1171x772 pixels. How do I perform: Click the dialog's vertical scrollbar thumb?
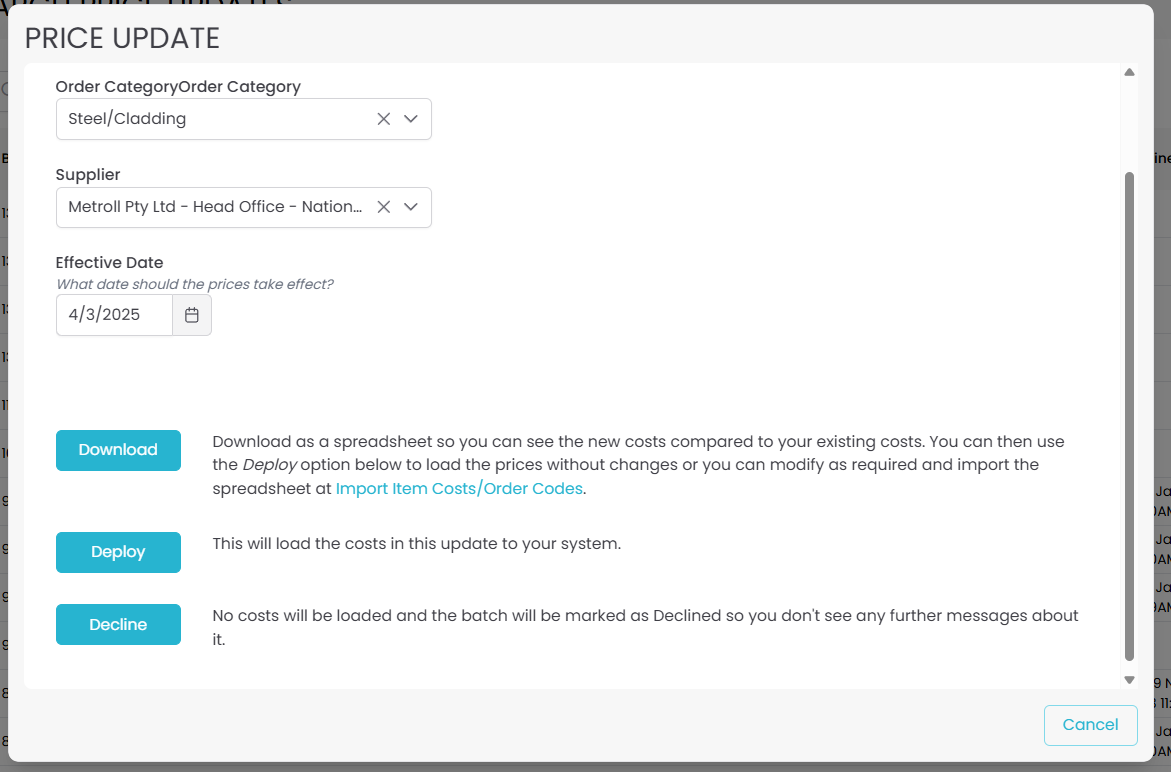point(1129,415)
